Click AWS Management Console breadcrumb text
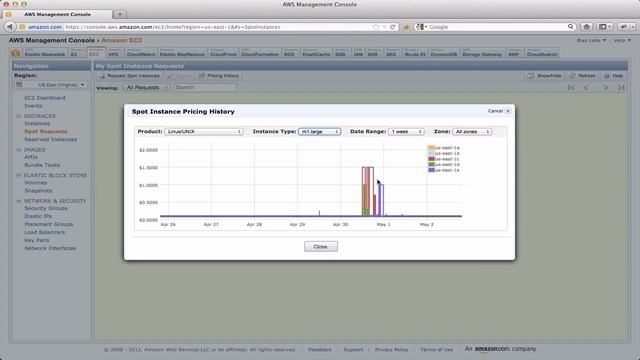The width and height of the screenshot is (640, 360). click(52, 40)
